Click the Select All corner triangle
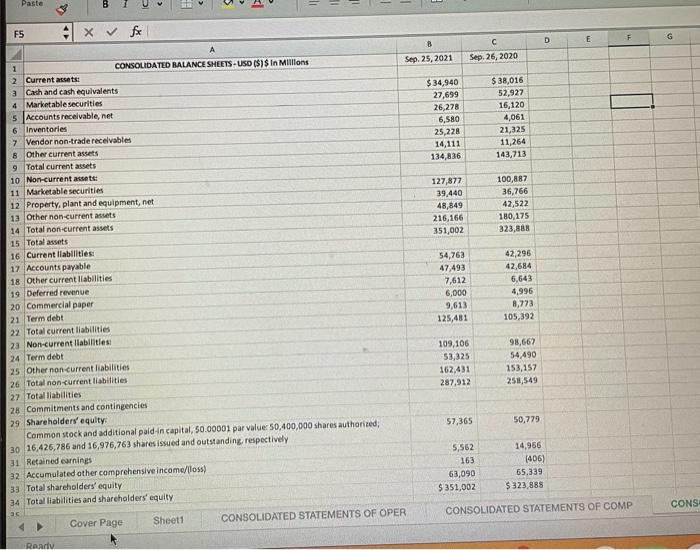This screenshot has width=700, height=550. [16, 54]
